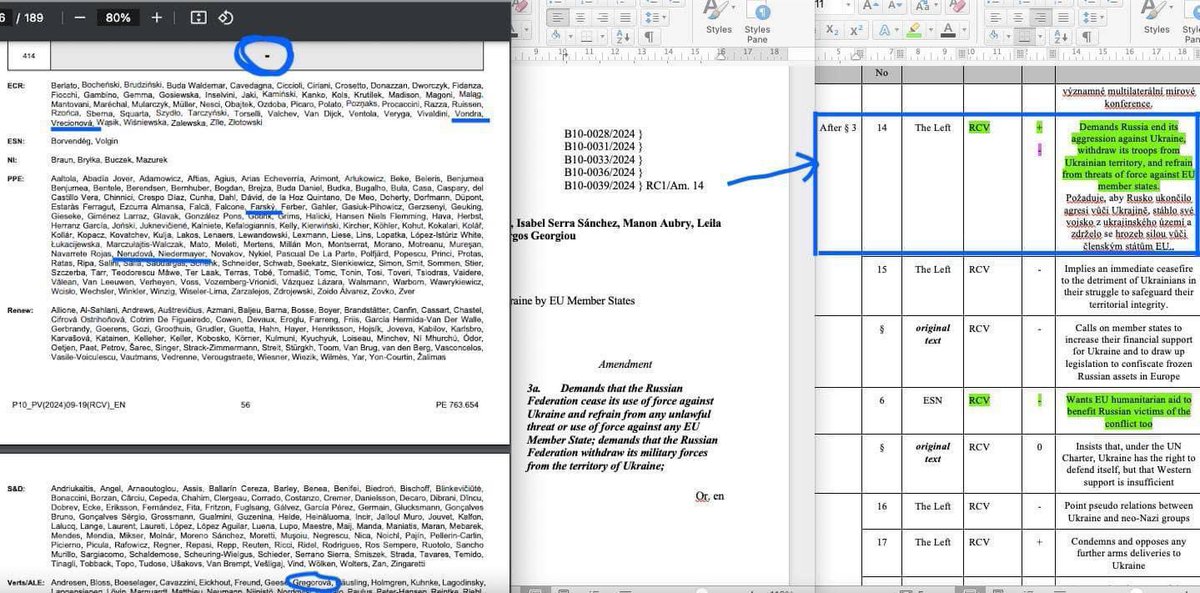
Task: Open borders dropdown arrow in middle Word window
Action: pyautogui.click(x=602, y=36)
